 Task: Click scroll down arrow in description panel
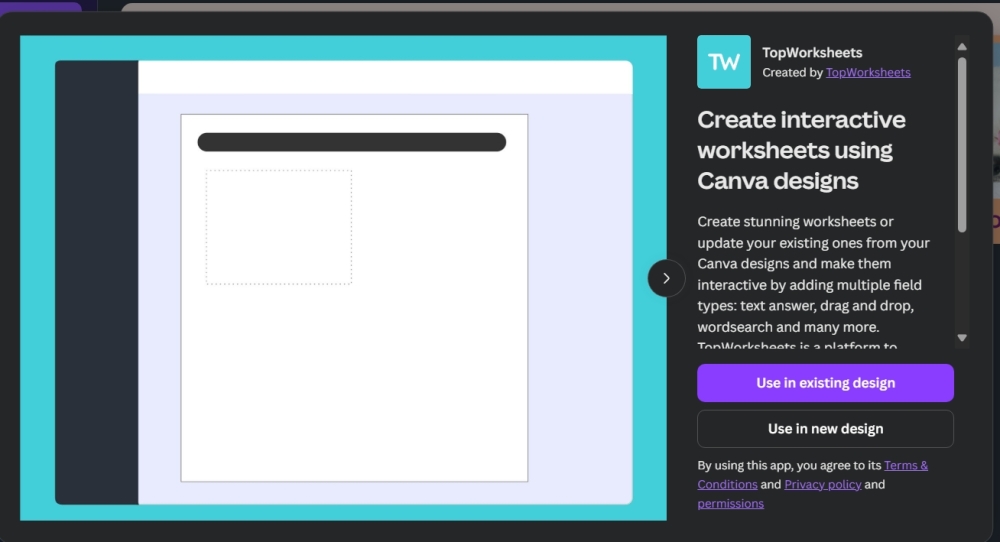point(962,338)
